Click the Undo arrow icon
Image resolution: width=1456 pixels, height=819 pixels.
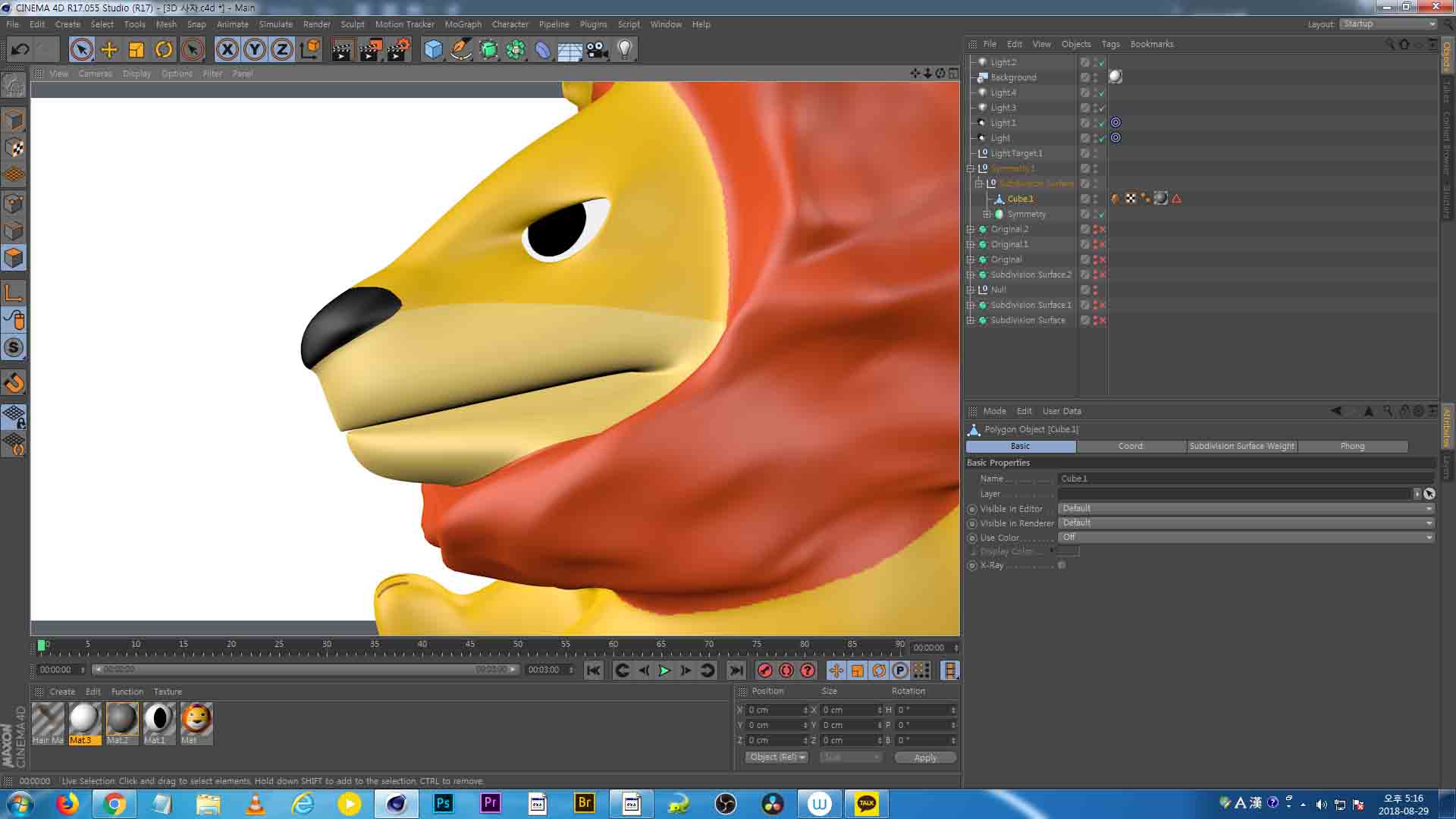coord(20,50)
